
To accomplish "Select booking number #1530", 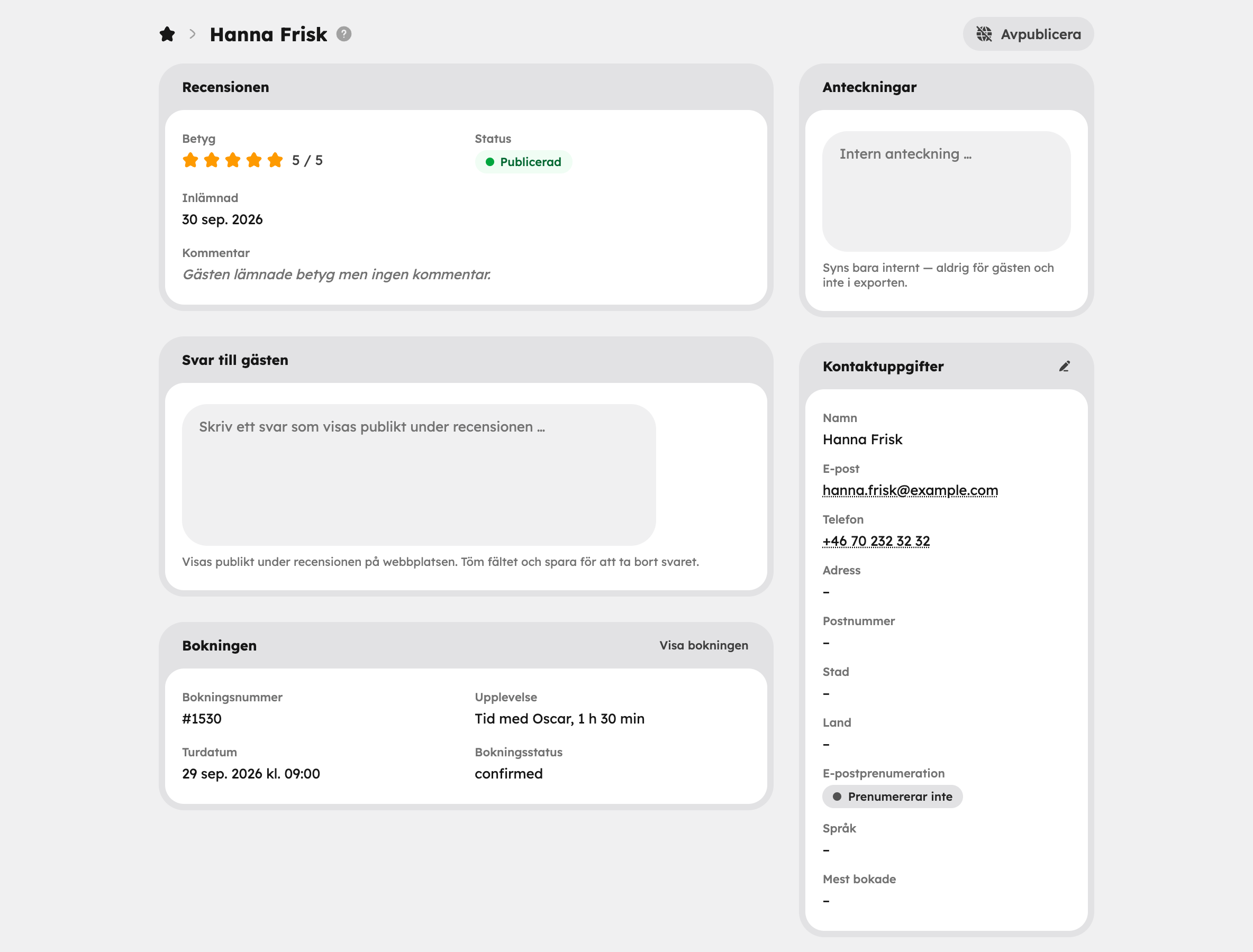I will coord(202,719).
